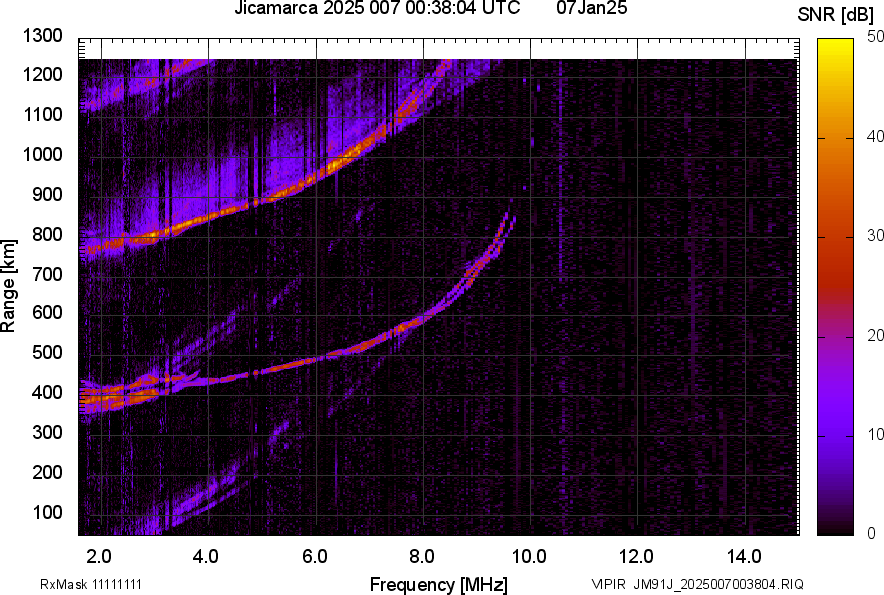Click the Range [km] axis label
The height and width of the screenshot is (595, 884).
[x=8, y=286]
